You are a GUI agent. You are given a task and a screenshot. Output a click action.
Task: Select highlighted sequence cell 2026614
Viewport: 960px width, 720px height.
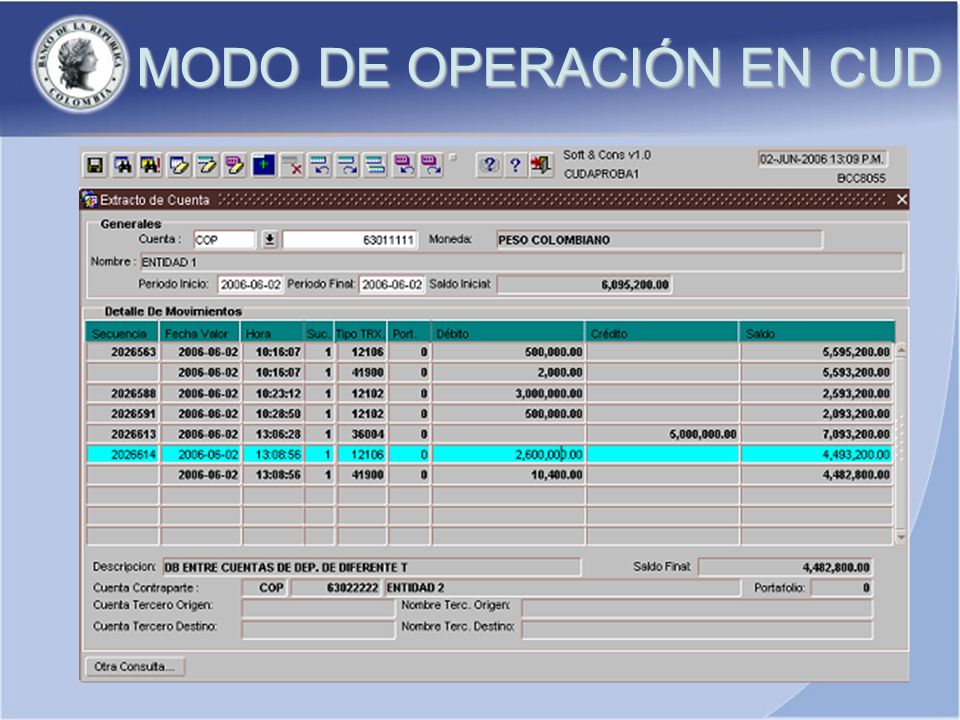point(122,454)
